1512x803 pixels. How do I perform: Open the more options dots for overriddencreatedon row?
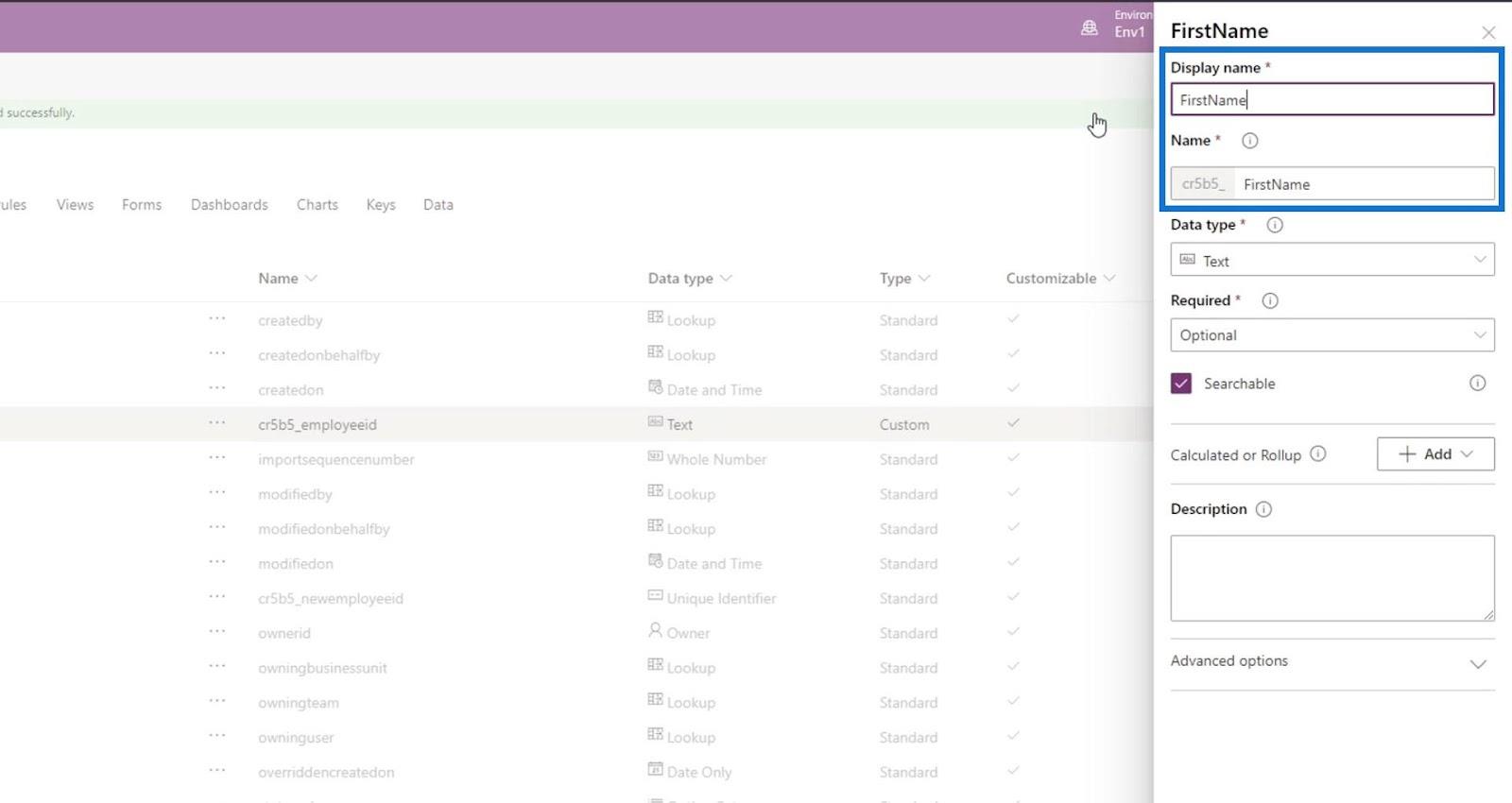(217, 770)
